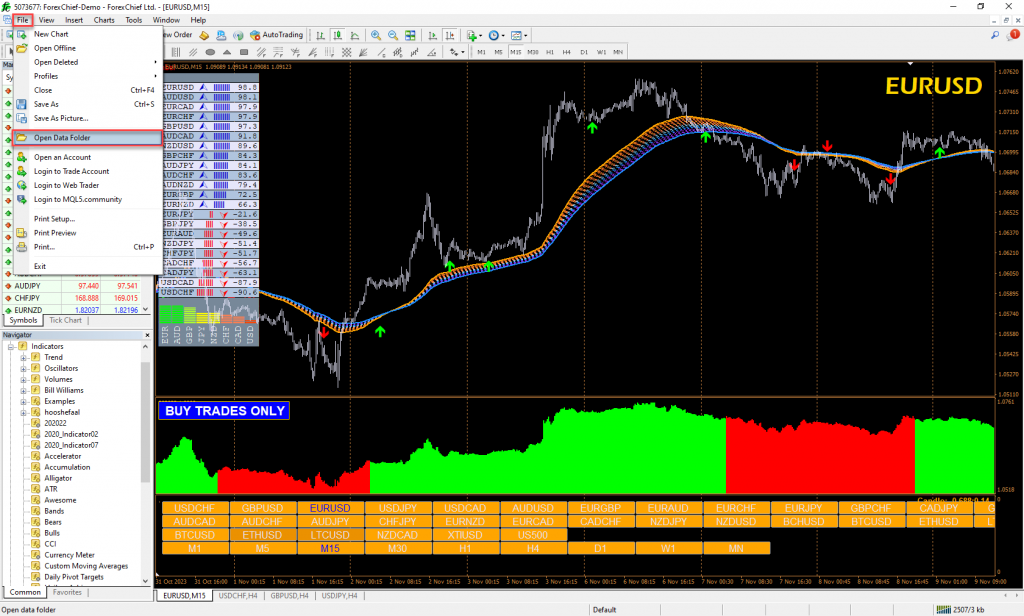Click the orange D1 button on chart
Image resolution: width=1024 pixels, height=616 pixels.
point(601,549)
